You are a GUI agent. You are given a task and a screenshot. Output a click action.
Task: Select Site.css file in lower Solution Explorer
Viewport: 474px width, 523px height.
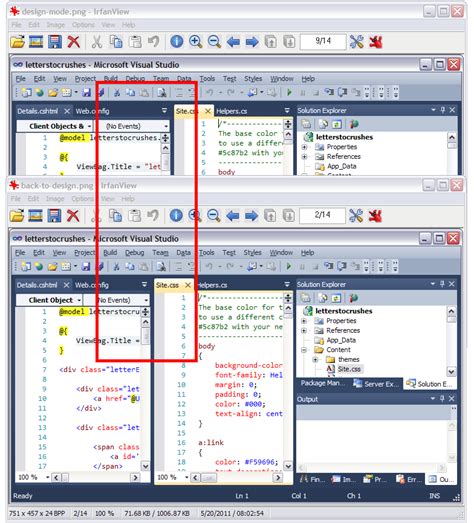349,369
